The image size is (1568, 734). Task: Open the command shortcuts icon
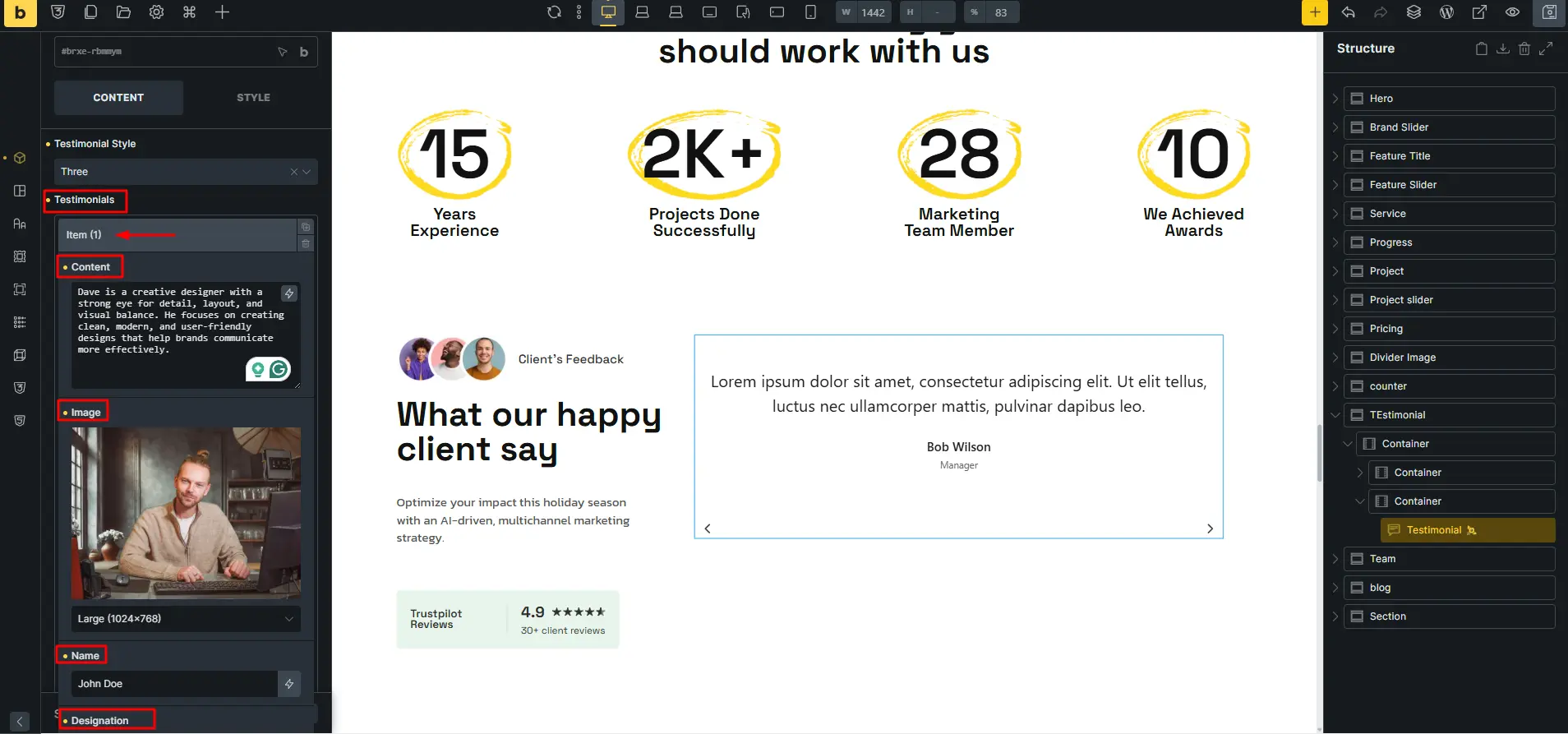(189, 12)
